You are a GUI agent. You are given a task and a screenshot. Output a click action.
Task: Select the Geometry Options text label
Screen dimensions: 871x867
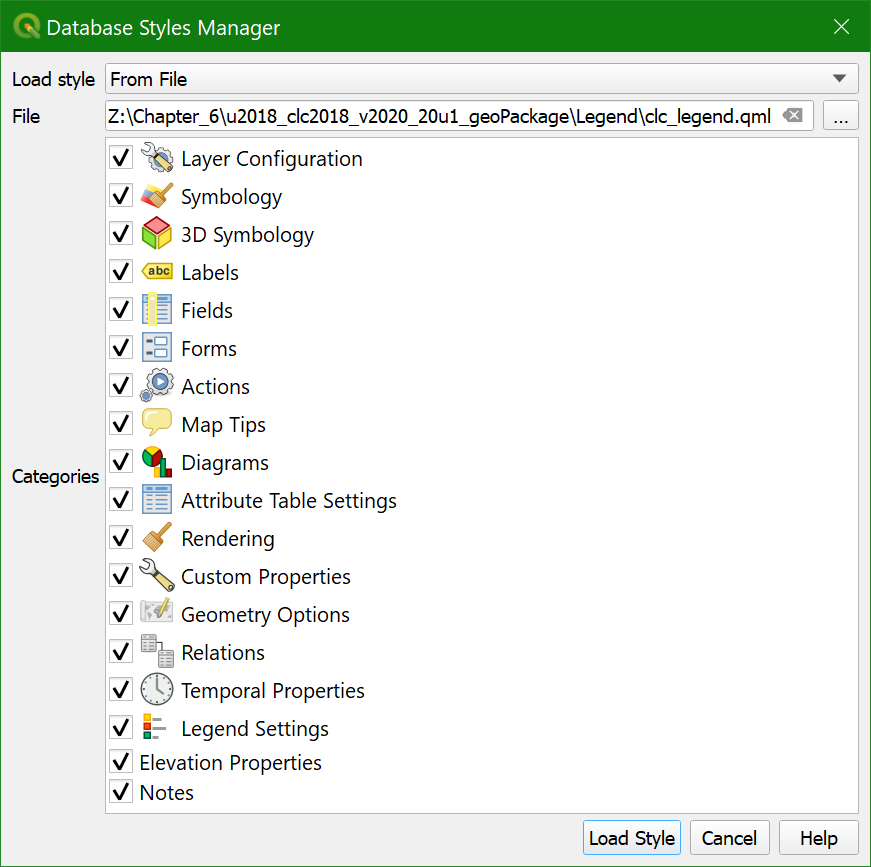266,615
